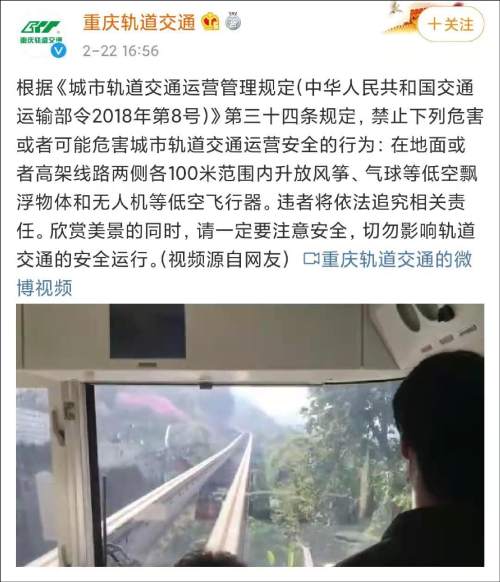Open the 重庆轨道交通的微博视频 link

387,259
